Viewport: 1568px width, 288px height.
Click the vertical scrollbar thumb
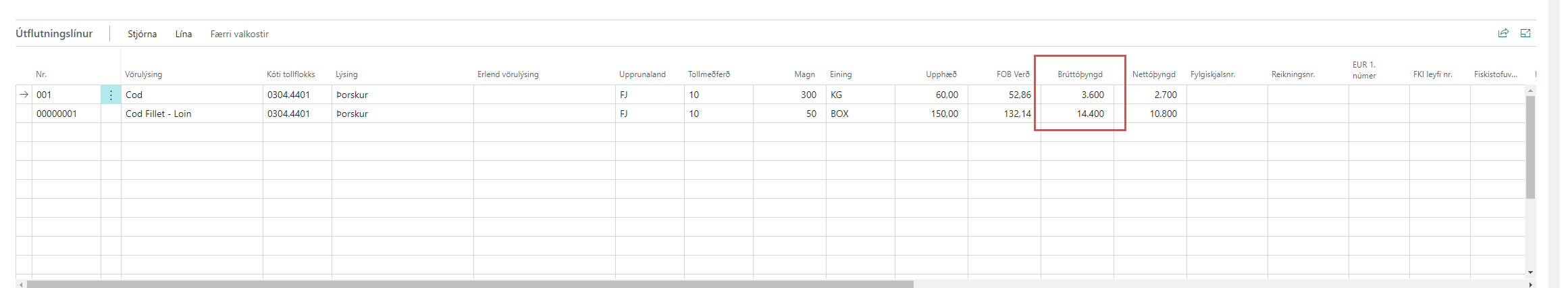click(x=1530, y=147)
